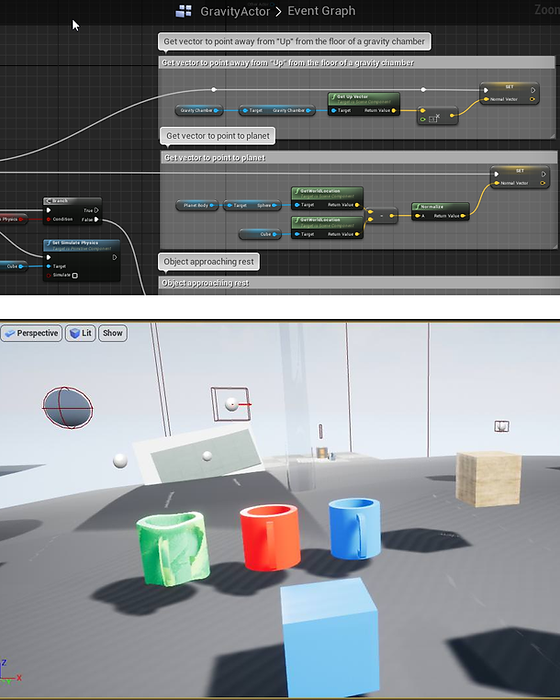Select the blue mug in the viewport

(355, 528)
